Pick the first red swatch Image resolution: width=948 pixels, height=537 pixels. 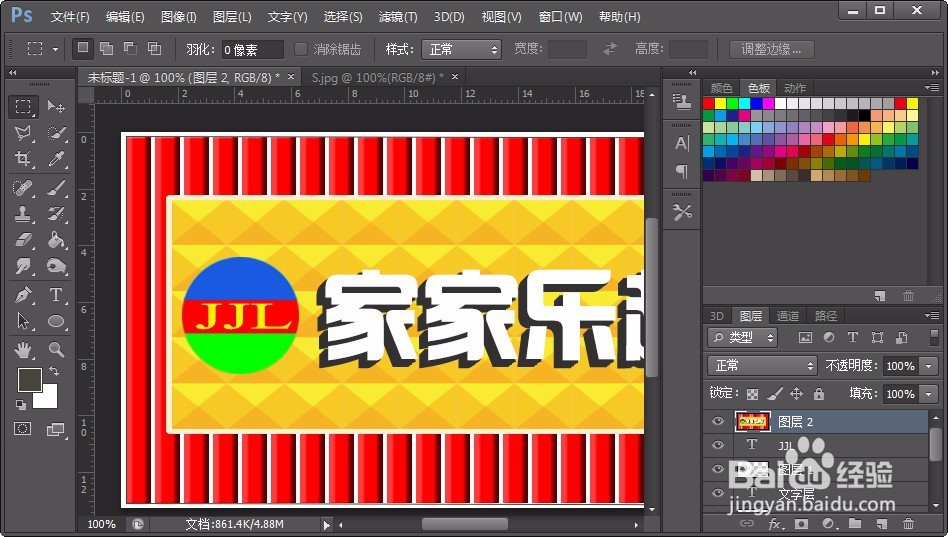pos(709,103)
